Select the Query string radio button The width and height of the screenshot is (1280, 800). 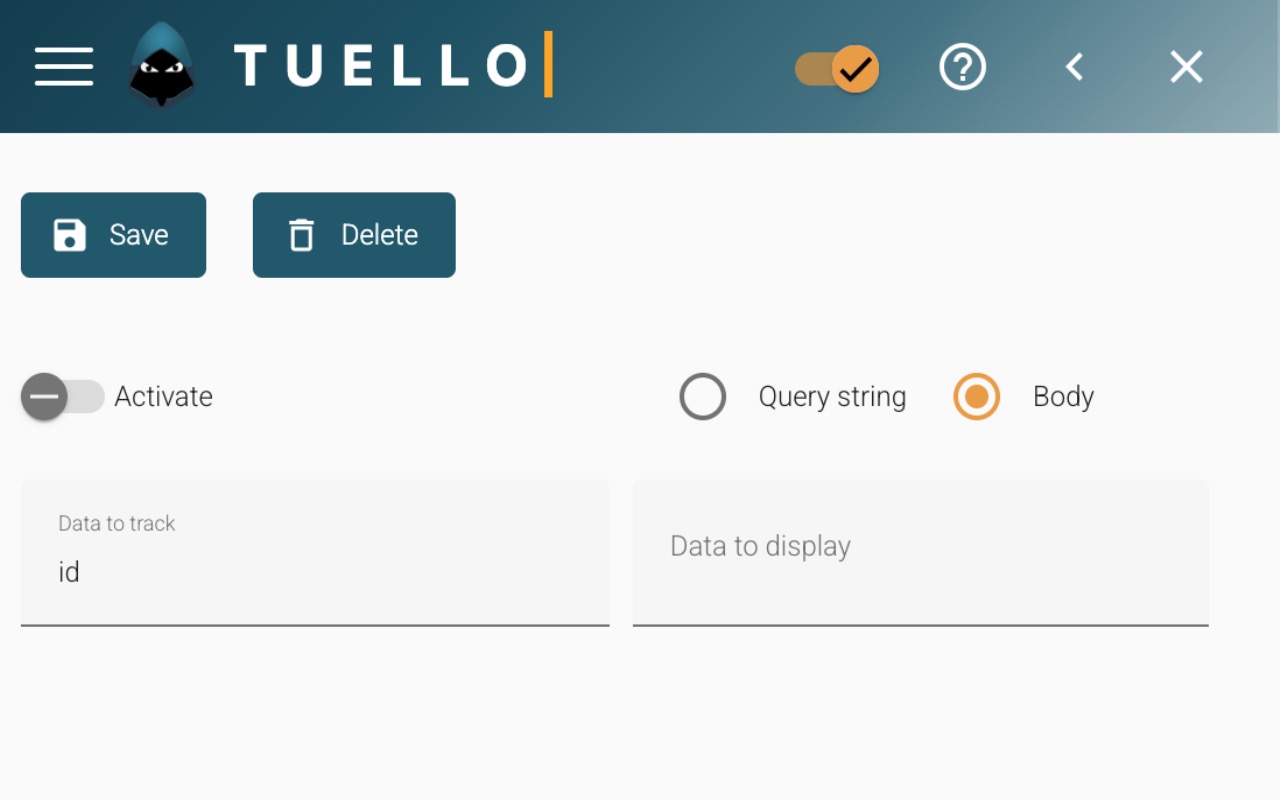pyautogui.click(x=702, y=397)
